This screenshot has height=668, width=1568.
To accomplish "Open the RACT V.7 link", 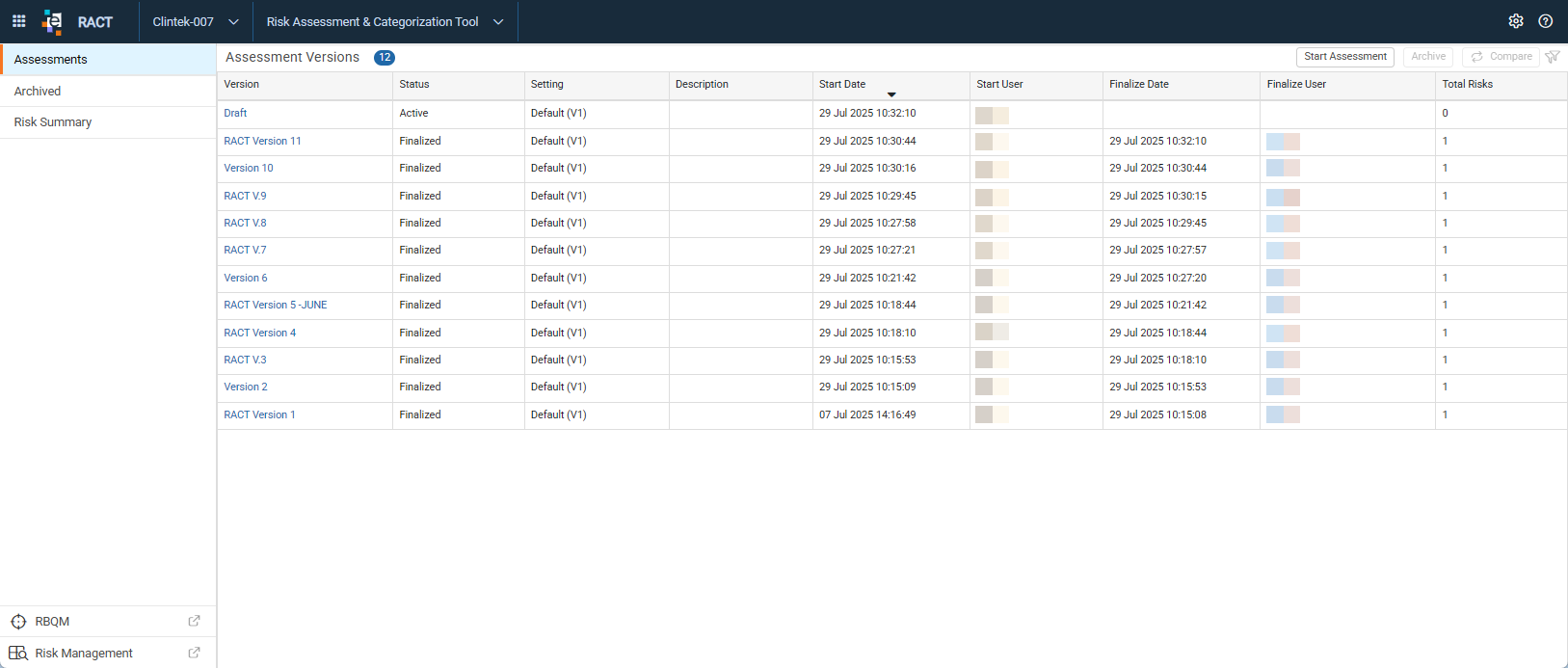I will click(x=245, y=251).
